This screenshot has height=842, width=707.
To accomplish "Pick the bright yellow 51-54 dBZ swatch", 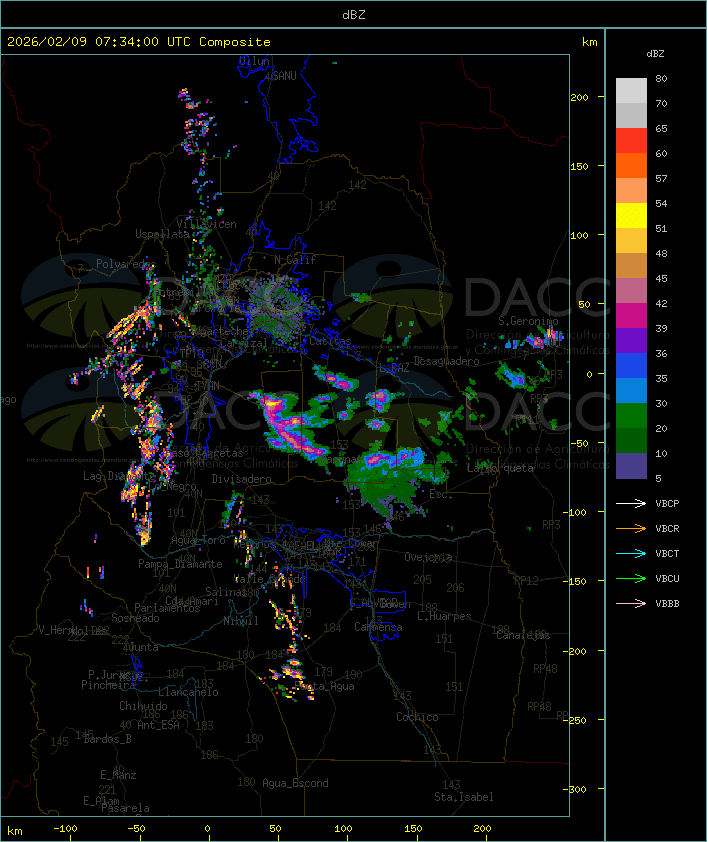I will pos(631,215).
